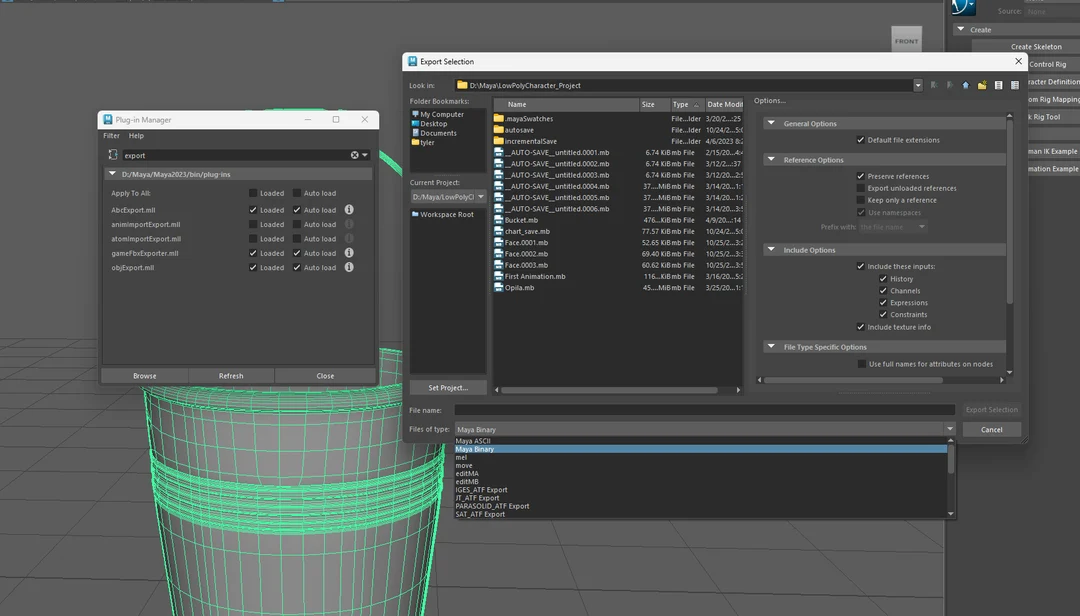This screenshot has height=616, width=1080.
Task: Clear the export search filter in Plug-in Manager
Action: pyautogui.click(x=354, y=156)
